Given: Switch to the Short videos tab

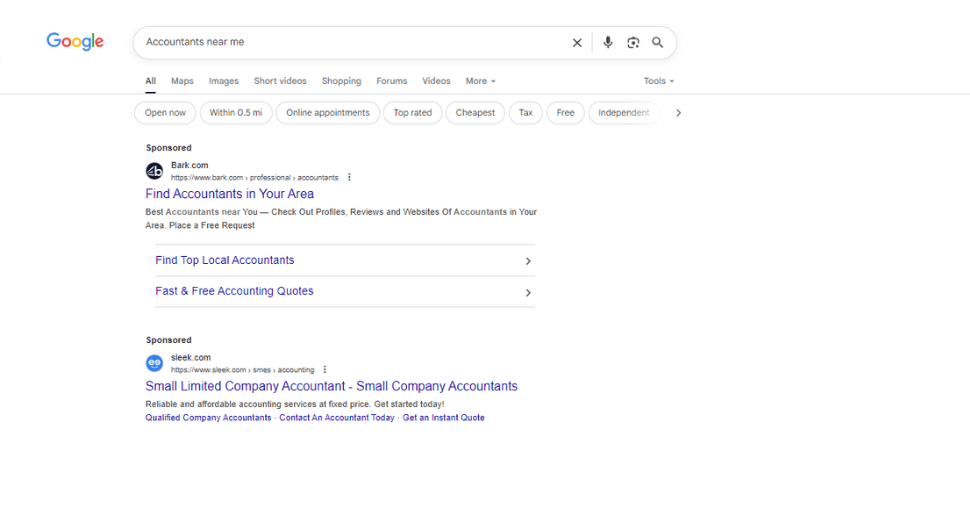Looking at the screenshot, I should pyautogui.click(x=280, y=81).
